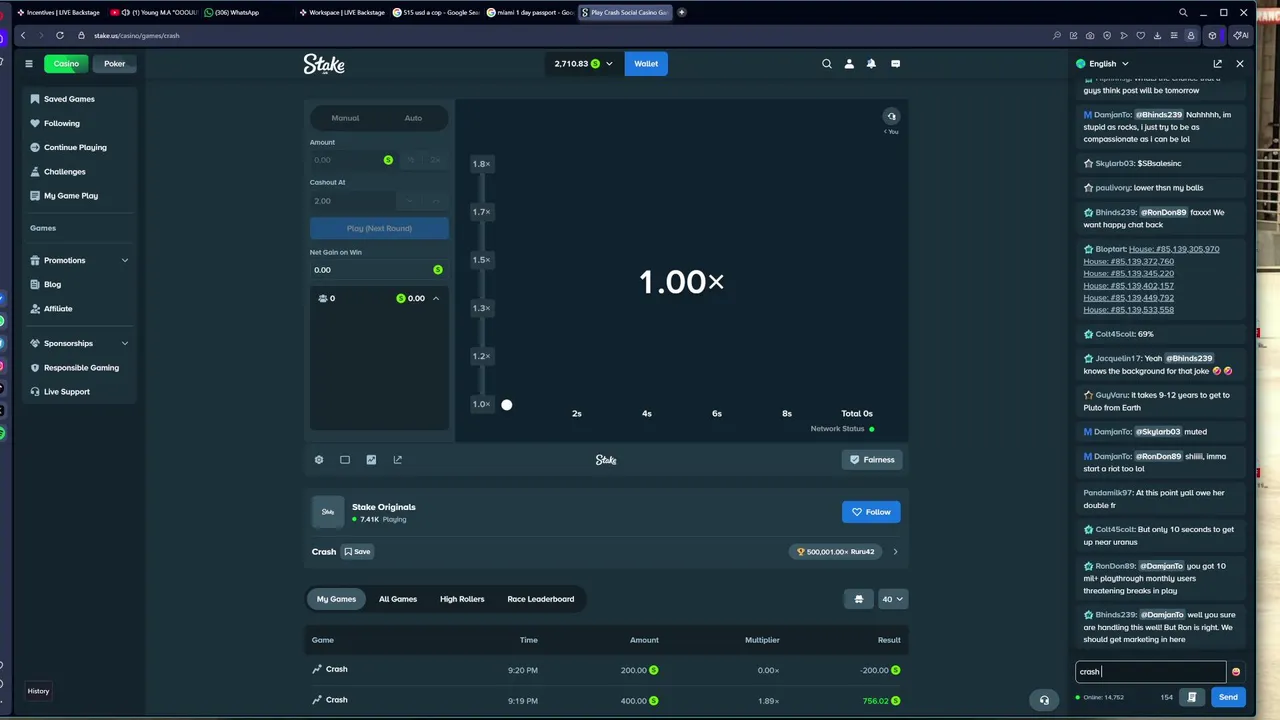
Task: Focus the chat message field
Action: [1150, 672]
